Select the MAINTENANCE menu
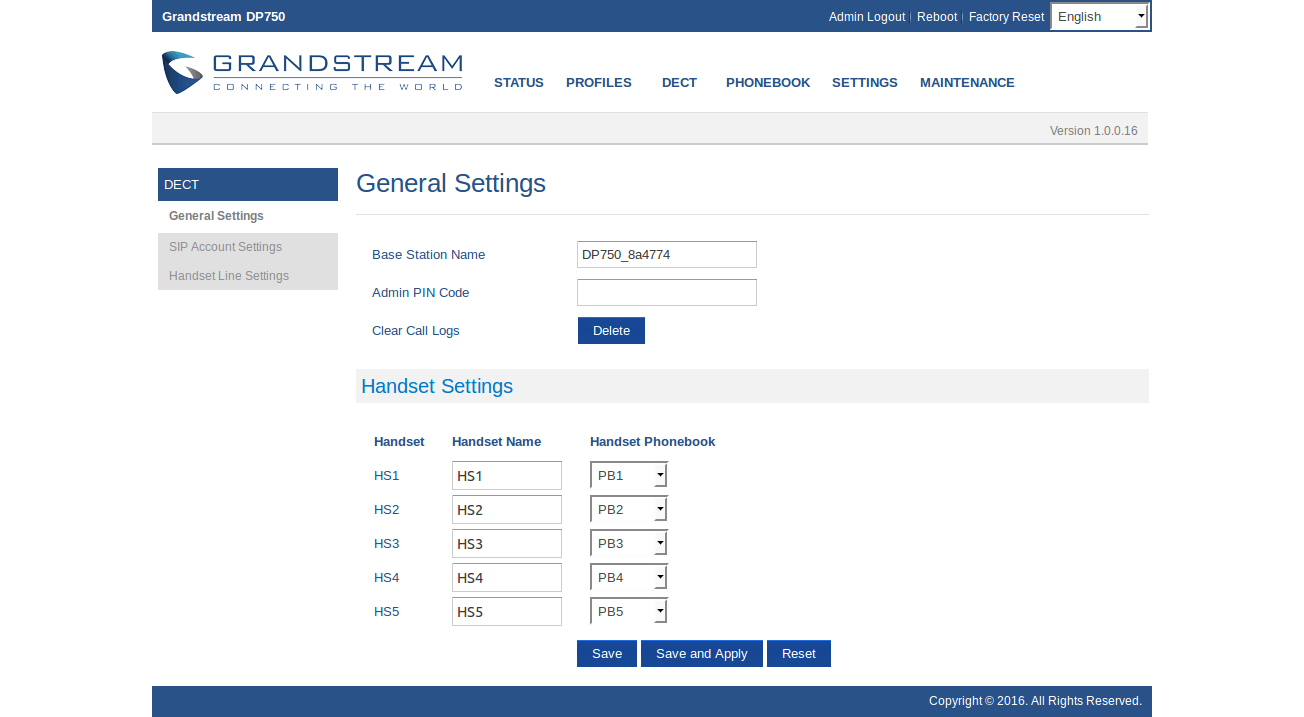The width and height of the screenshot is (1304, 717). [966, 83]
